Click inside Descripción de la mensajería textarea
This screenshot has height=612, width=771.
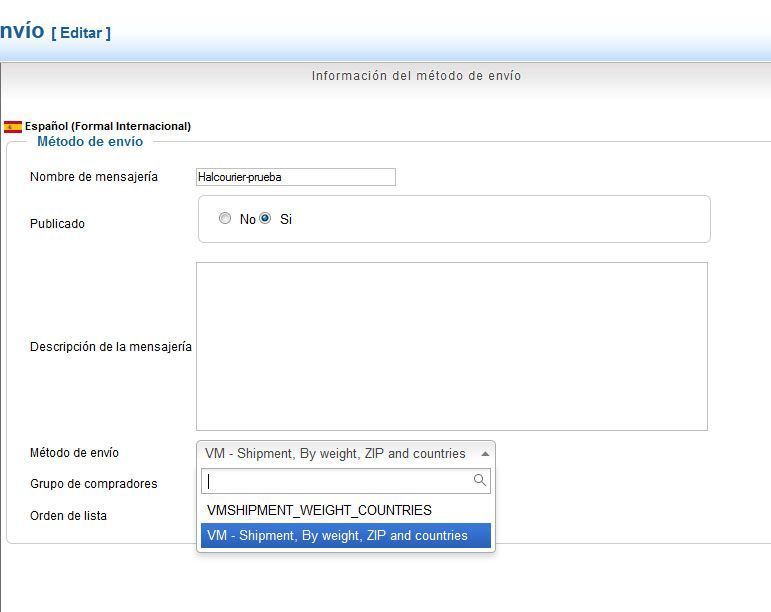pos(451,347)
